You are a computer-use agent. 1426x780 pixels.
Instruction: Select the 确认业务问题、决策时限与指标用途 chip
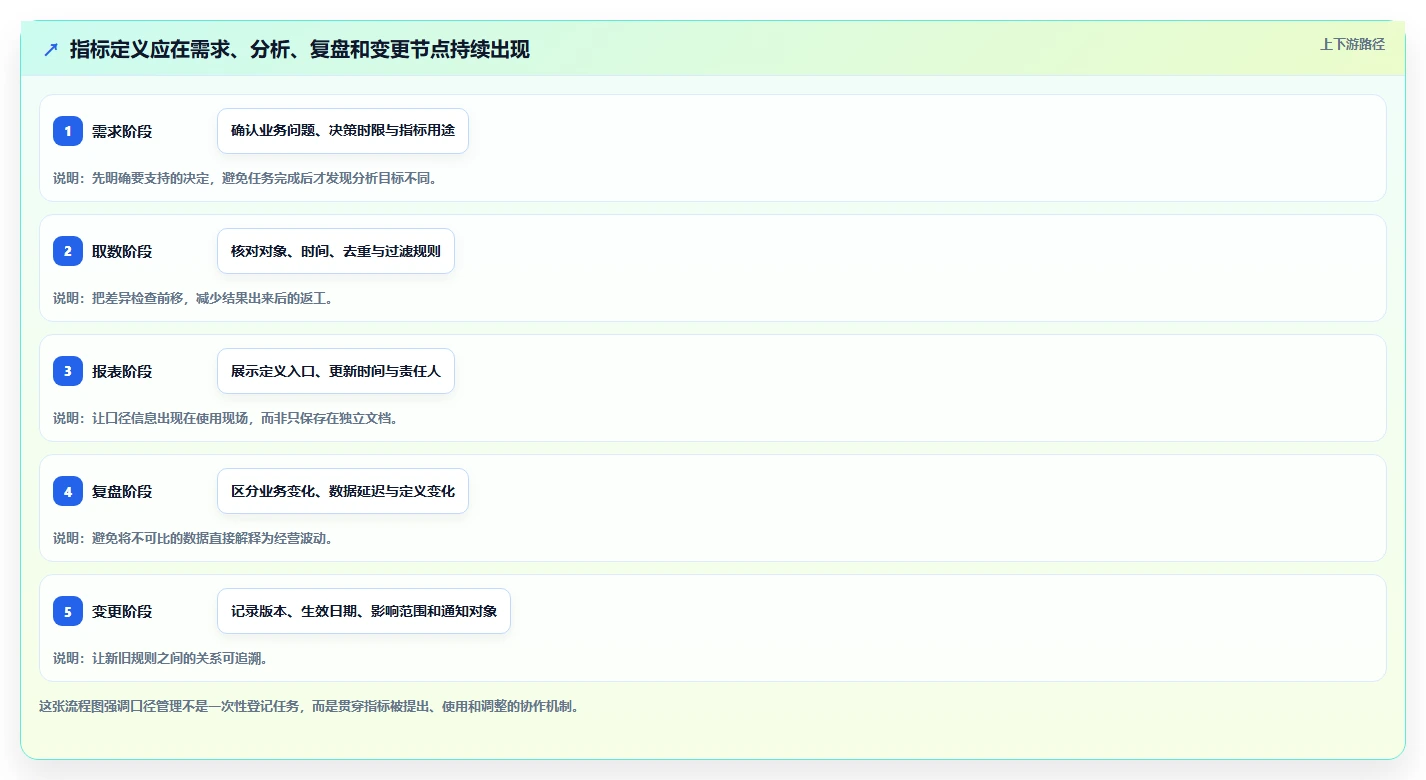click(x=343, y=131)
